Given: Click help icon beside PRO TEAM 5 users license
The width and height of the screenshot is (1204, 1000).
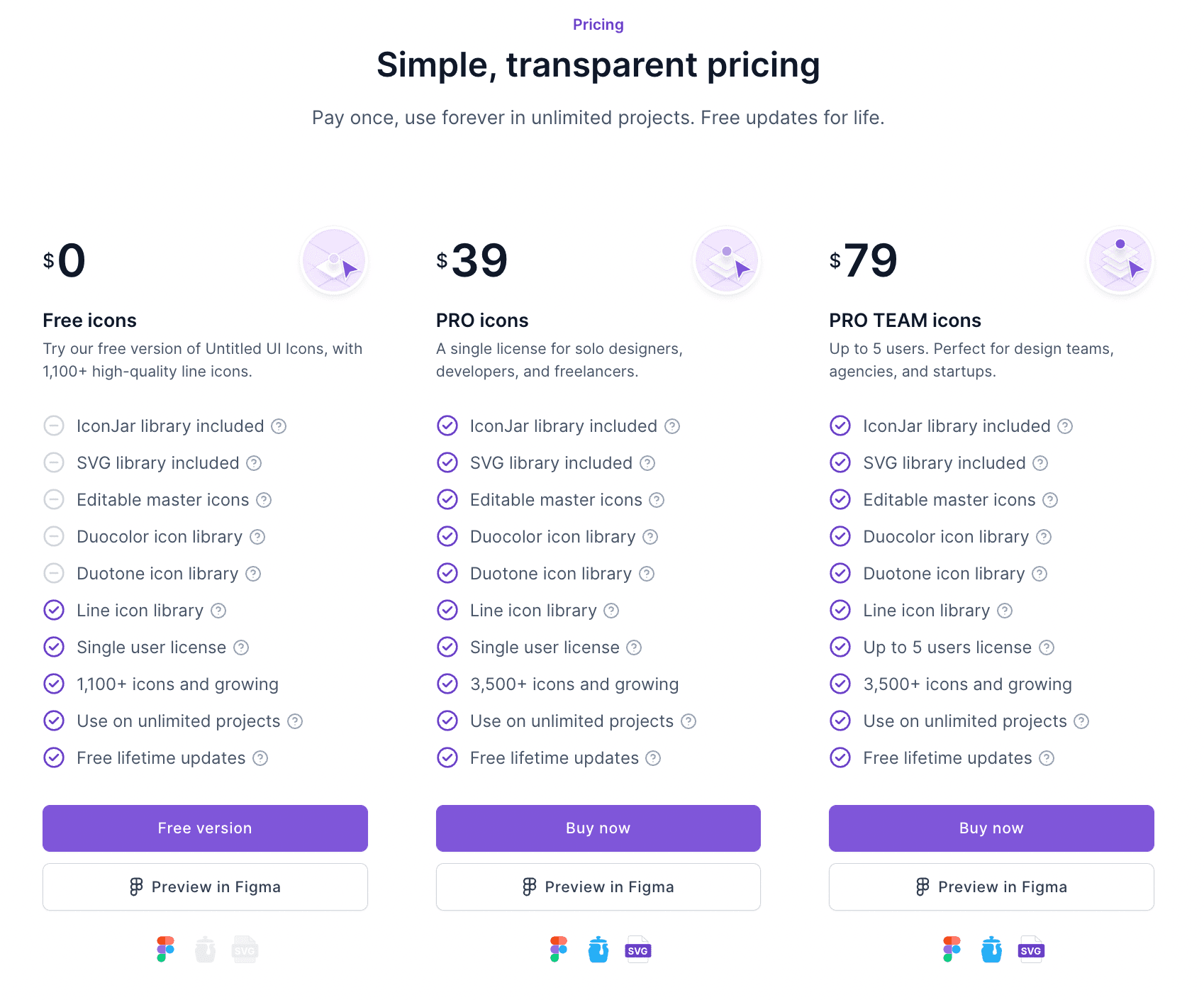Looking at the screenshot, I should [x=1047, y=648].
